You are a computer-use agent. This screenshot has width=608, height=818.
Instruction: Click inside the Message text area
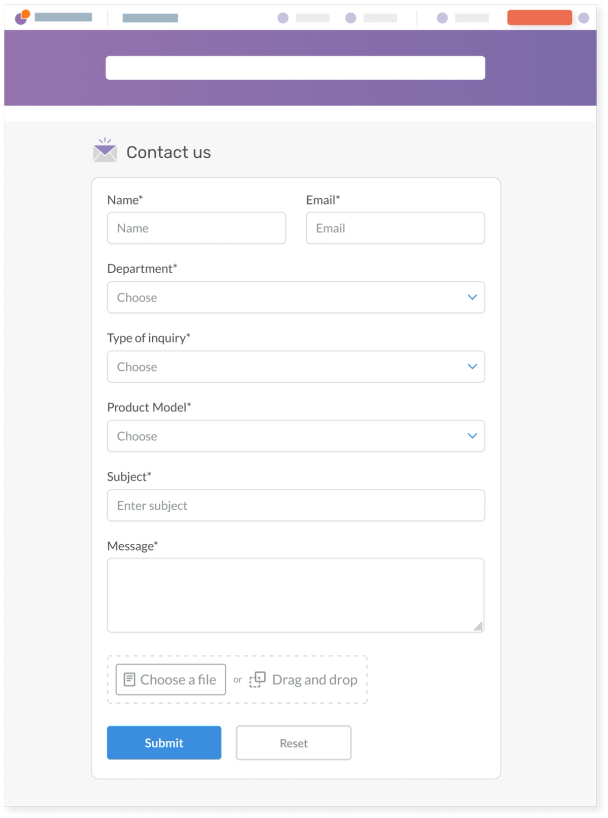[295, 595]
